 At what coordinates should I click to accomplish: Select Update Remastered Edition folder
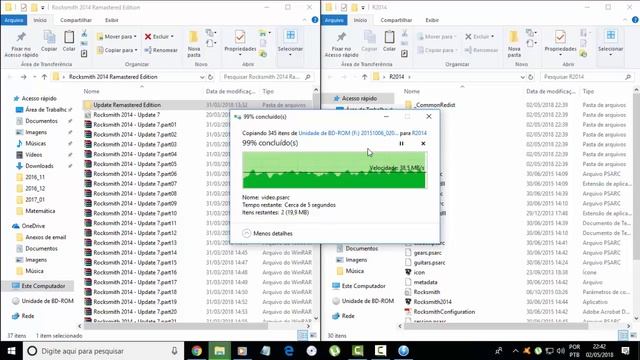point(127,105)
